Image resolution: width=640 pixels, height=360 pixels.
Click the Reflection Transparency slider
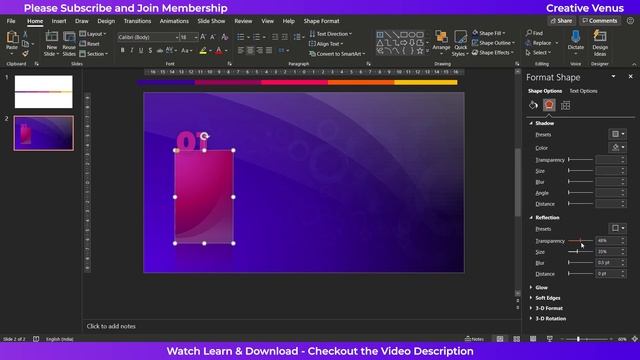point(580,241)
